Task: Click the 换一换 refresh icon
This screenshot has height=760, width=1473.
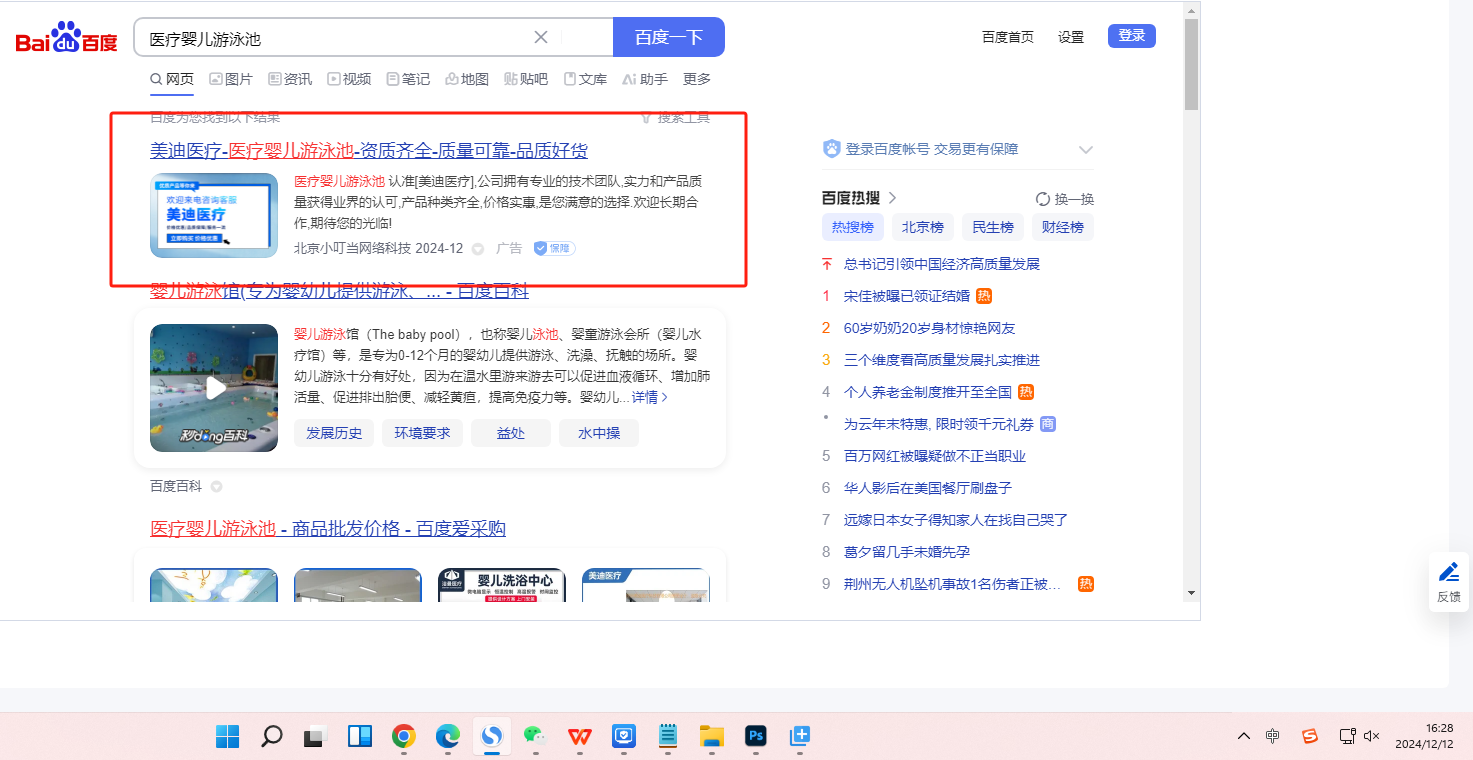Action: 1043,199
